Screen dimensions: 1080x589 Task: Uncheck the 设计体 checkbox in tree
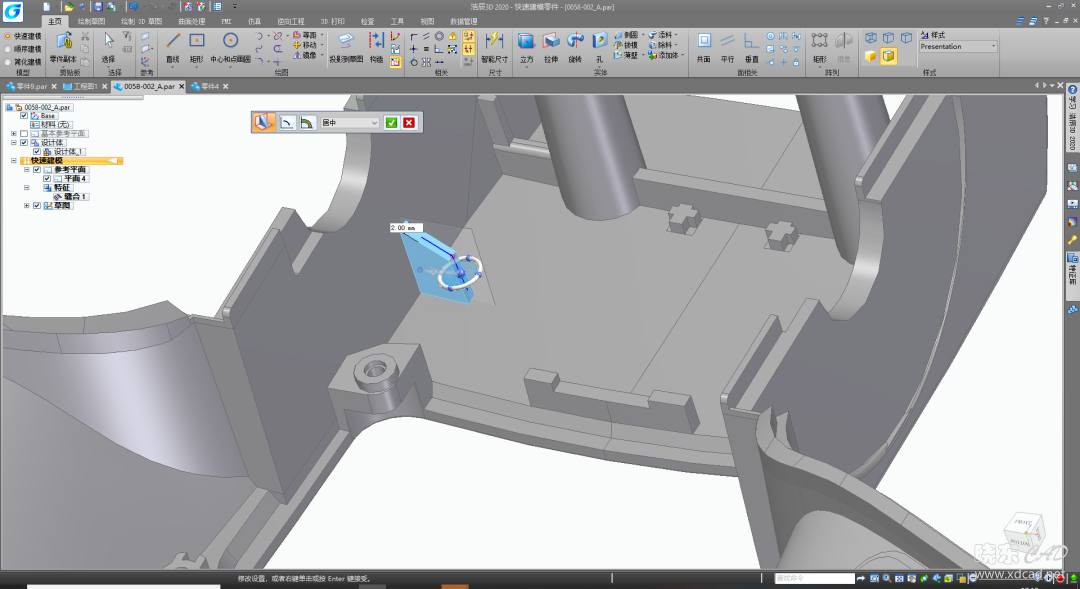[24, 143]
